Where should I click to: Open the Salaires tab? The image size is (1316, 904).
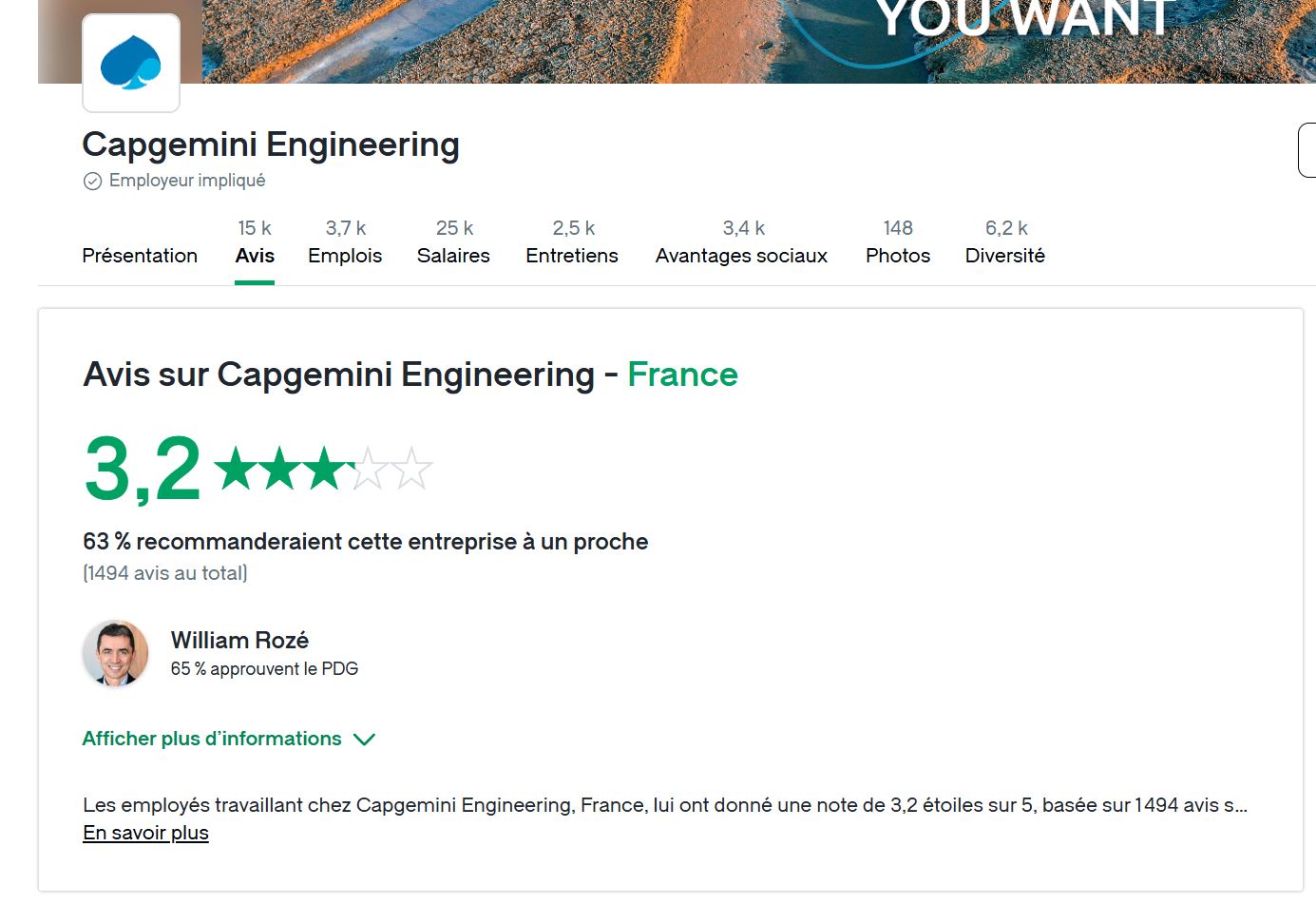[x=453, y=254]
